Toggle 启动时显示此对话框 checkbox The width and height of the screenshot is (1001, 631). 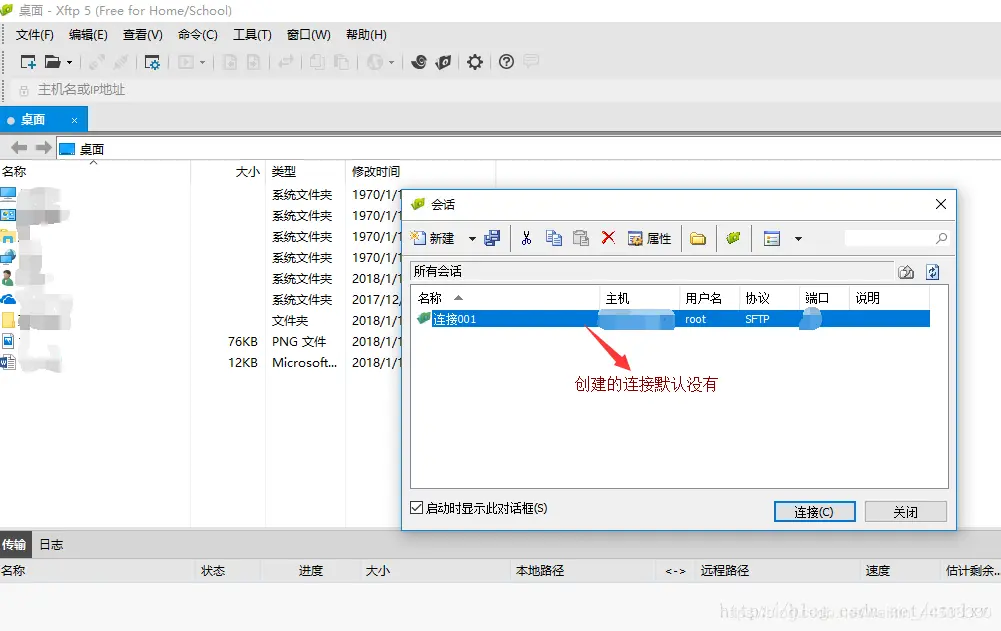(x=416, y=508)
